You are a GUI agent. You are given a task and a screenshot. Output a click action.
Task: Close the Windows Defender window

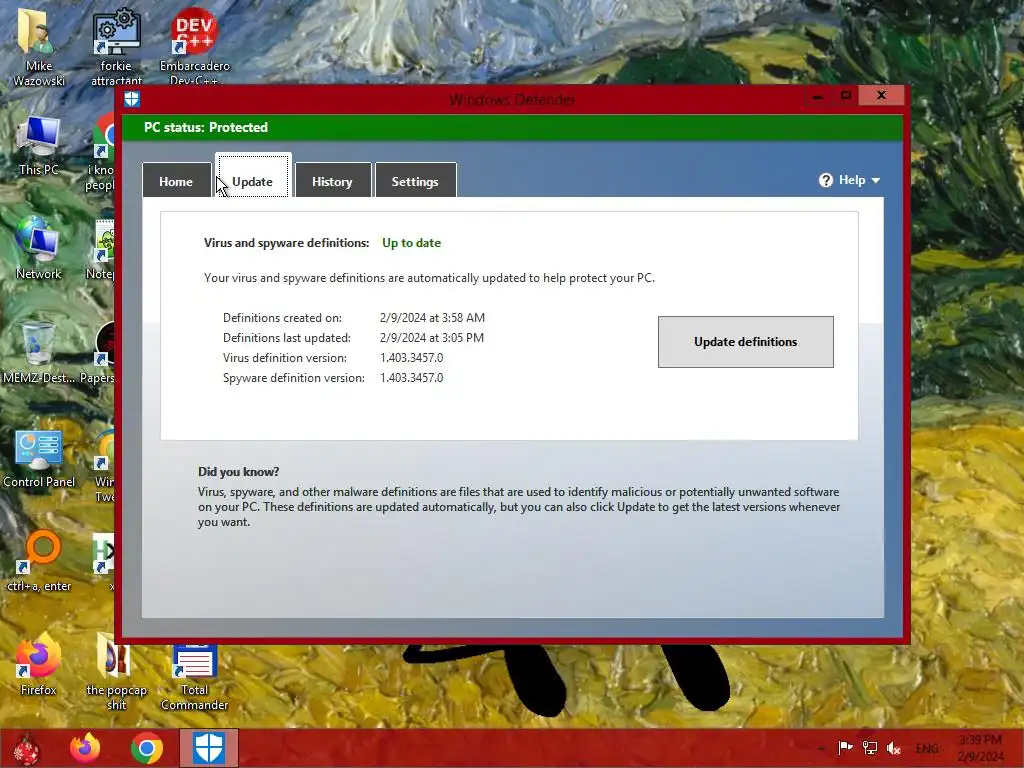tap(881, 95)
